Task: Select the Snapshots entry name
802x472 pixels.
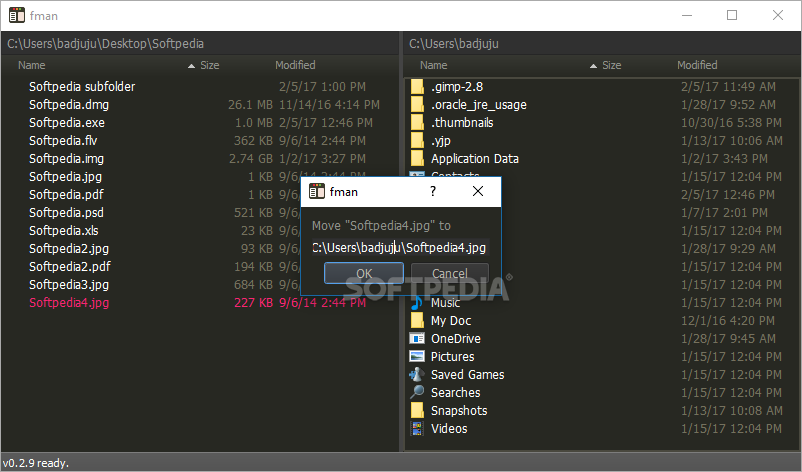Action: [x=459, y=410]
